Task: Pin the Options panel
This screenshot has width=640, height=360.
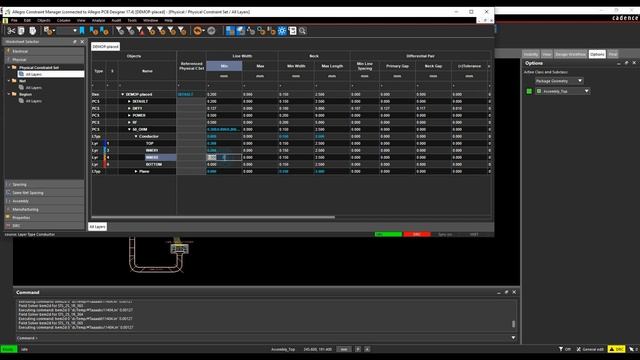Action: pyautogui.click(x=627, y=63)
